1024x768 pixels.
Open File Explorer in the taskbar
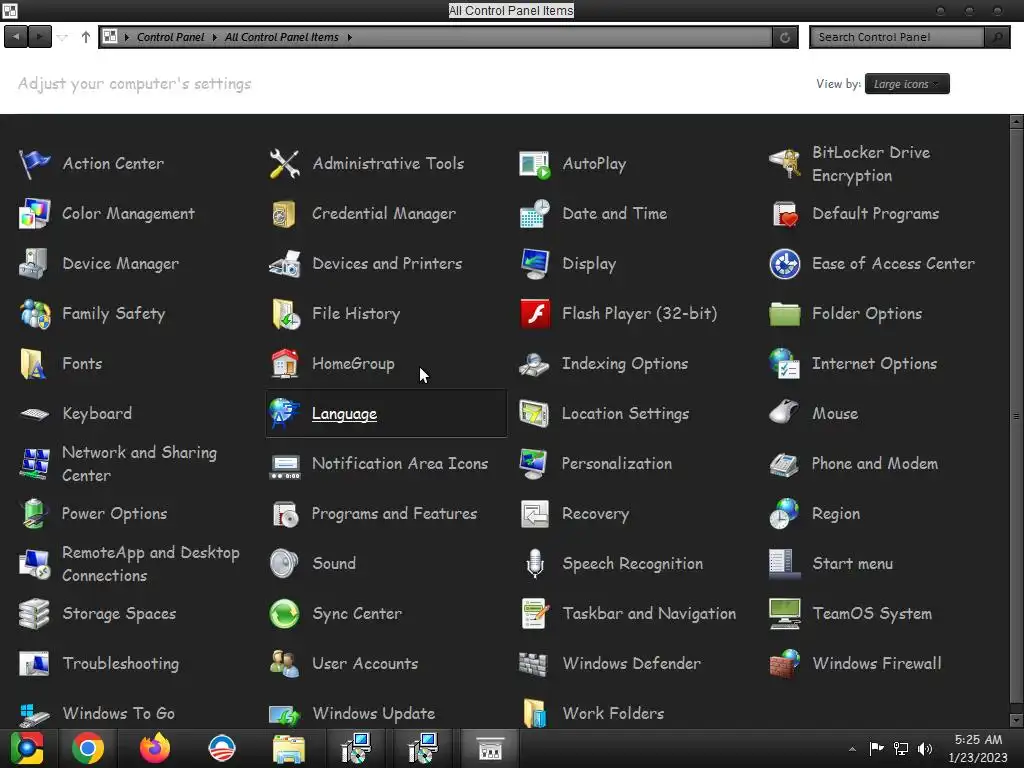coord(288,748)
